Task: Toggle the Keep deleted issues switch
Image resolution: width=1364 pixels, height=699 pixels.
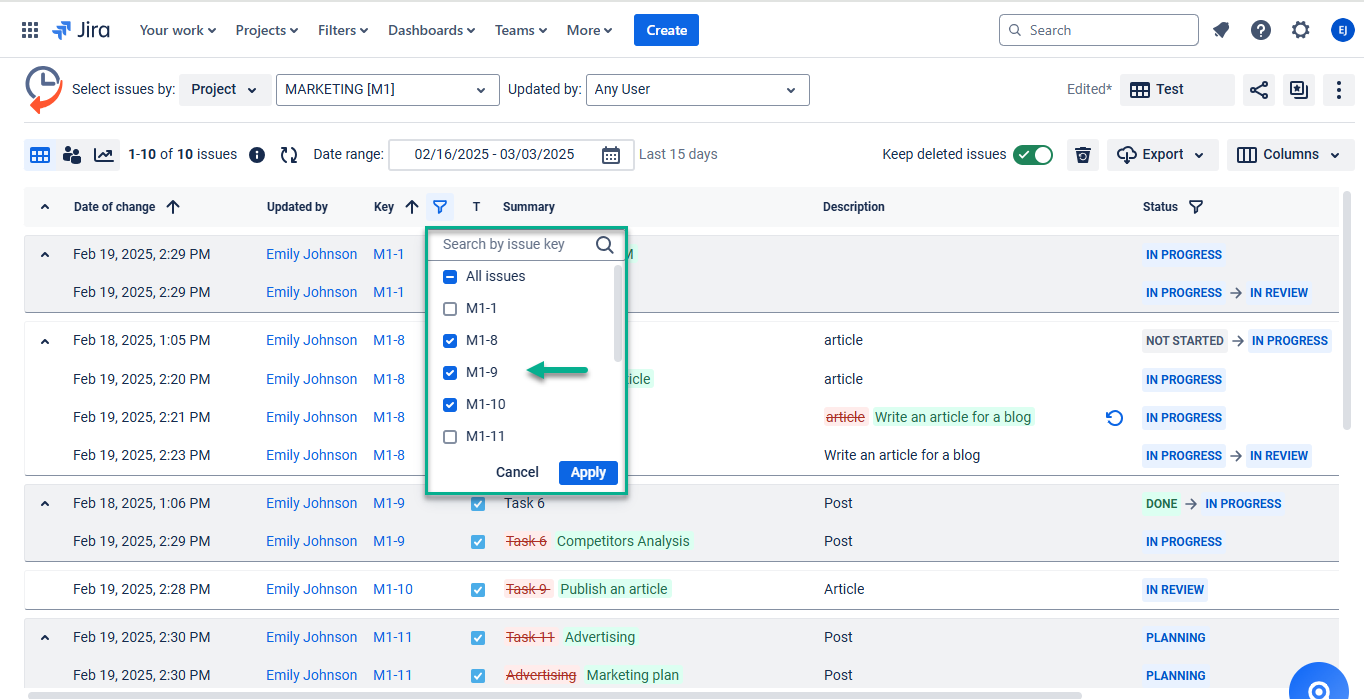Action: tap(1032, 155)
